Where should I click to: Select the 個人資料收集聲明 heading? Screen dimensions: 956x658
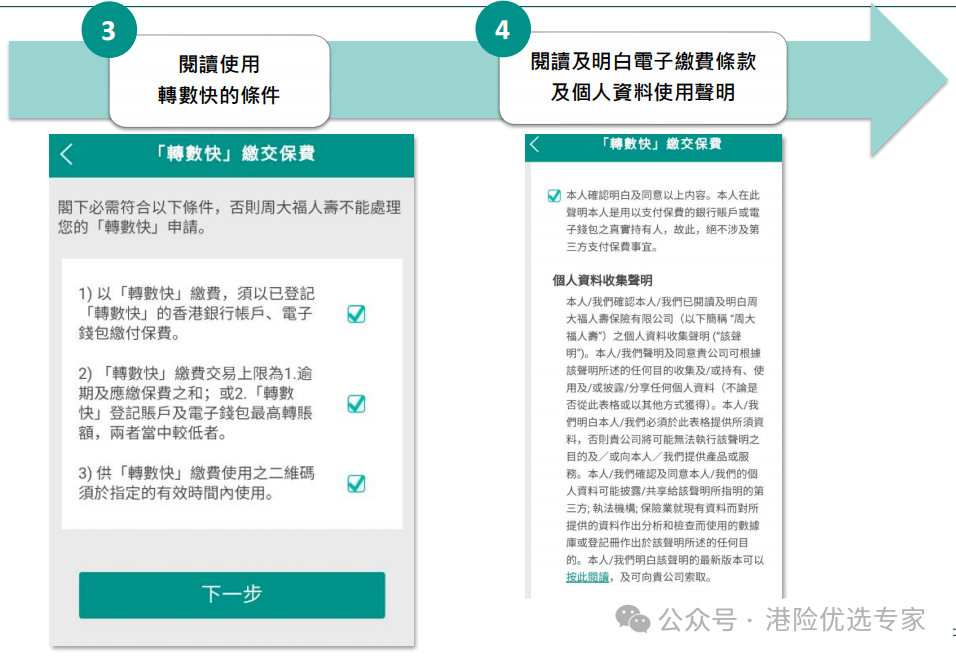pos(602,281)
